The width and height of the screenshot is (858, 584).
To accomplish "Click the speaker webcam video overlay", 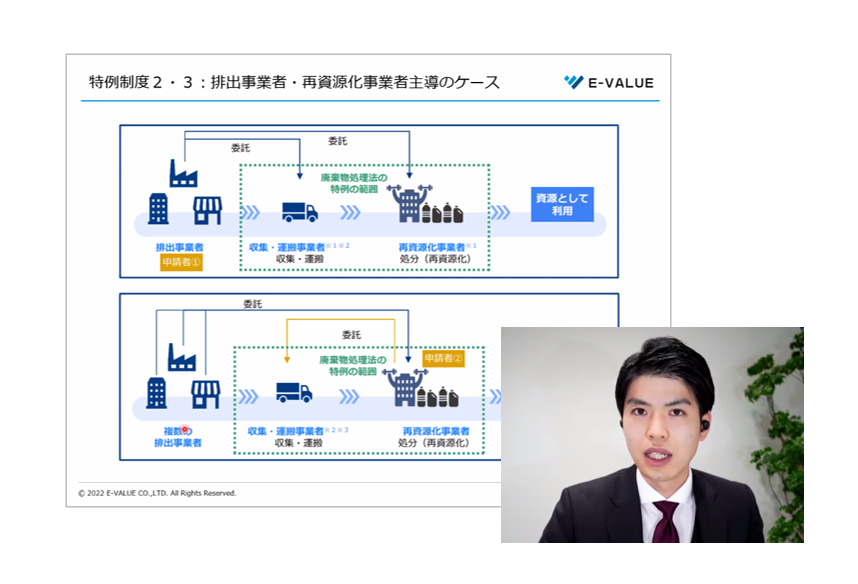I will (652, 435).
